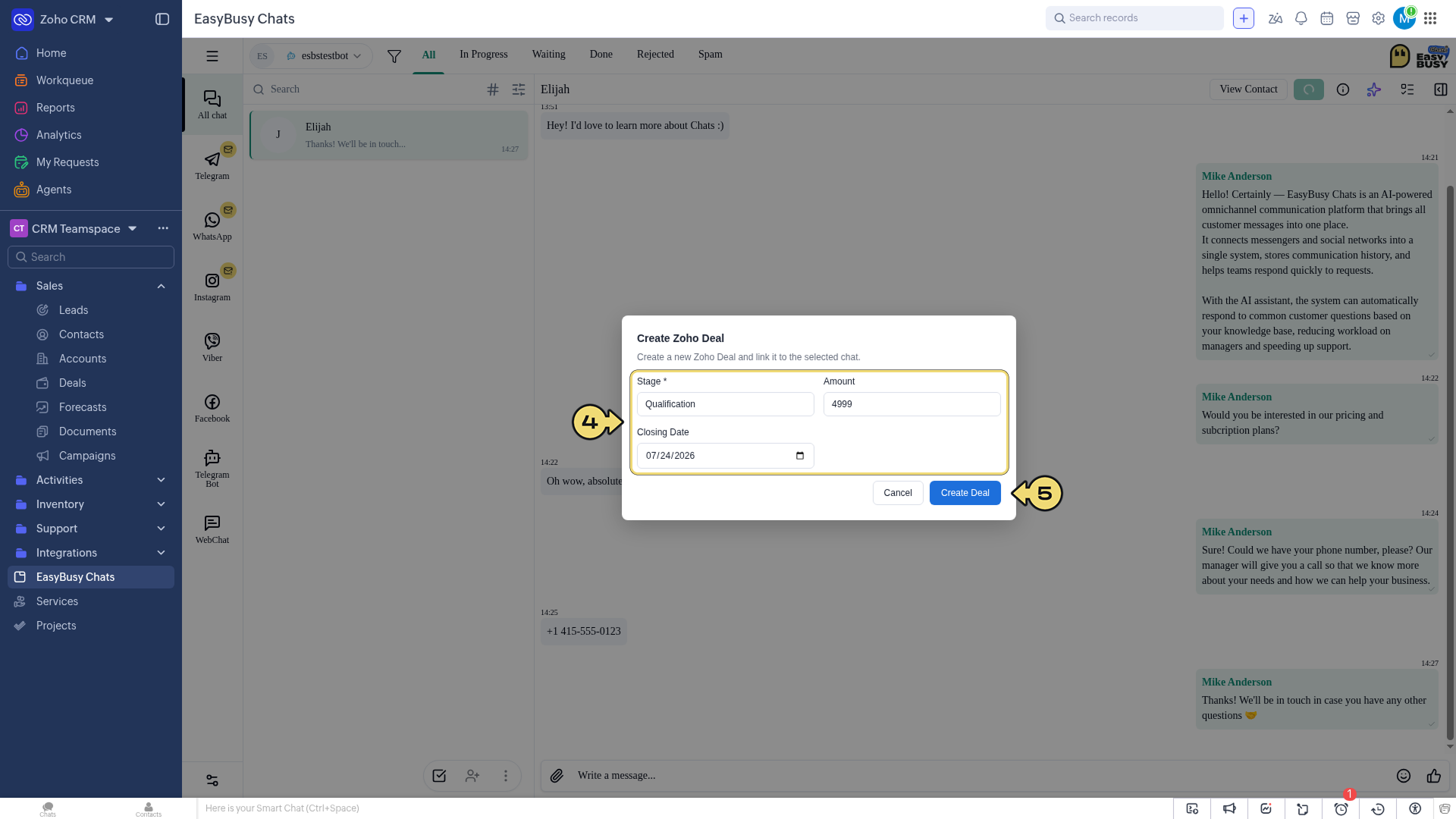Click the filter funnel icon
Screen dimensions: 1456x819
pos(394,56)
